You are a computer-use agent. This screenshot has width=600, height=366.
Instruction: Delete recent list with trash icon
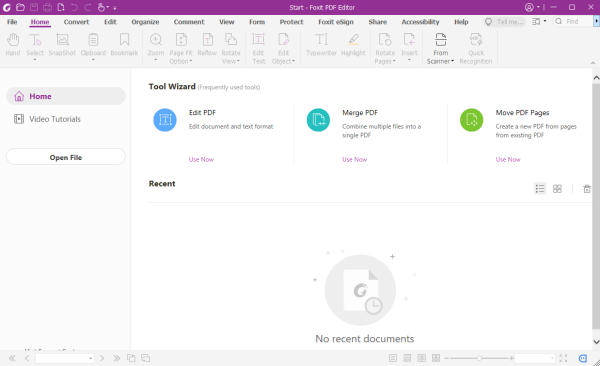point(587,189)
